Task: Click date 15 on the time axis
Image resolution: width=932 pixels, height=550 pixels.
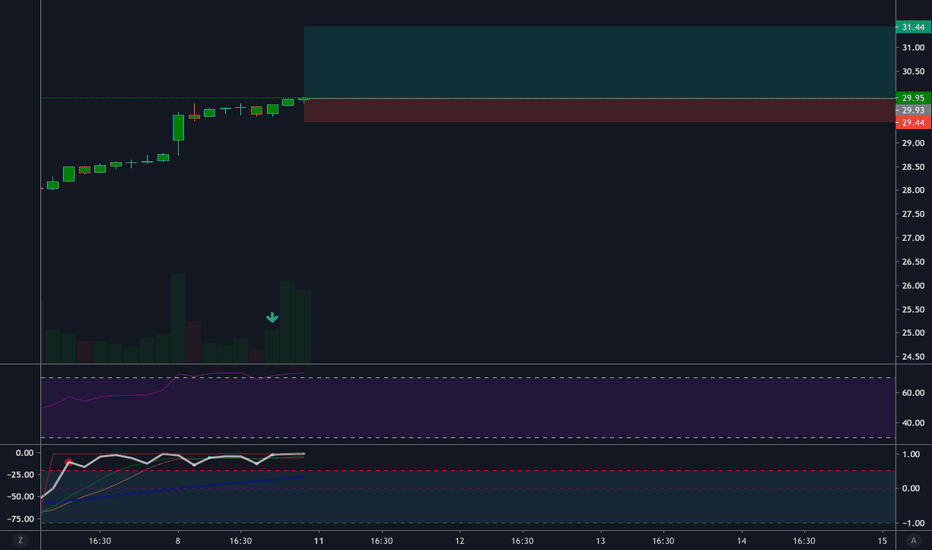Action: (882, 540)
